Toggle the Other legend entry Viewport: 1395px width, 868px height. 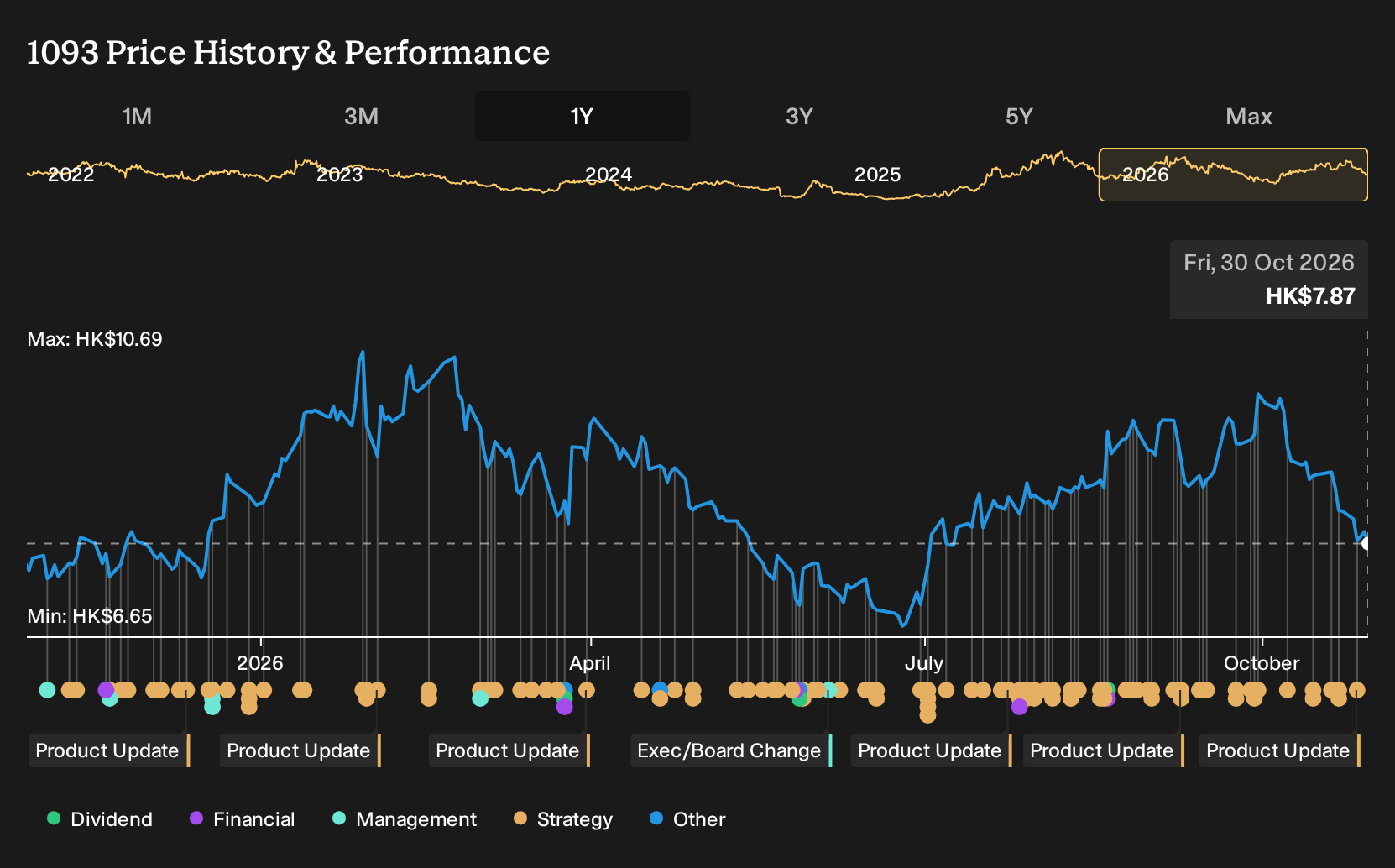(x=687, y=819)
